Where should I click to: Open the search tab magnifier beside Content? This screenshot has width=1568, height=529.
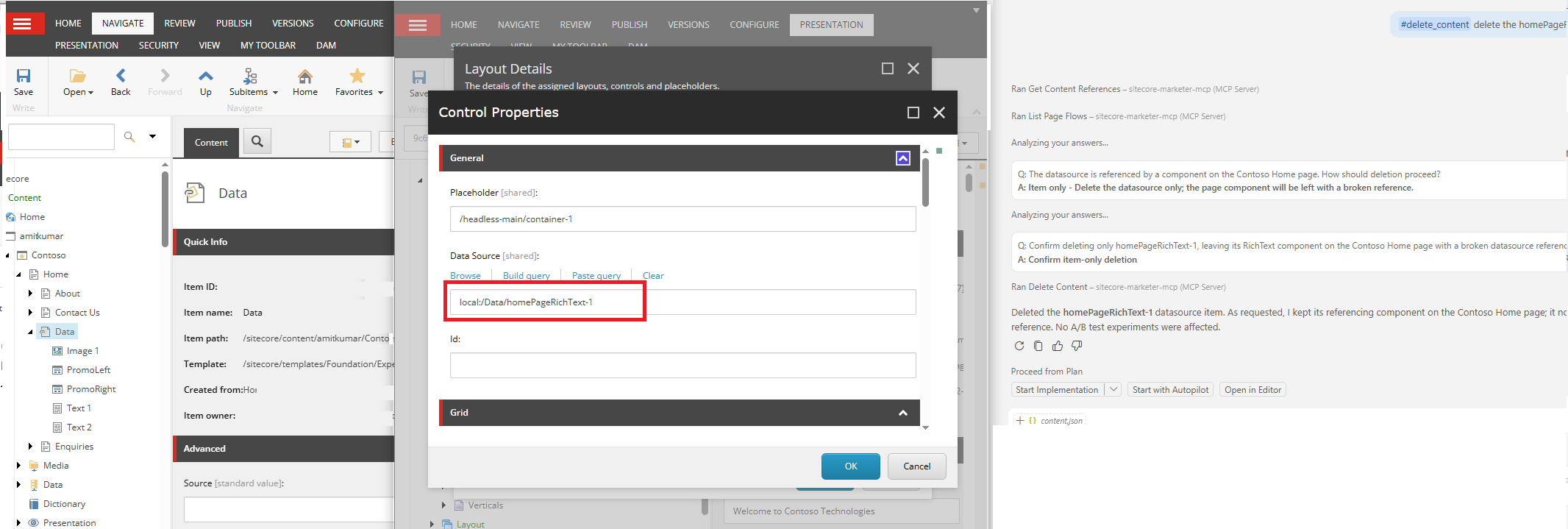257,141
